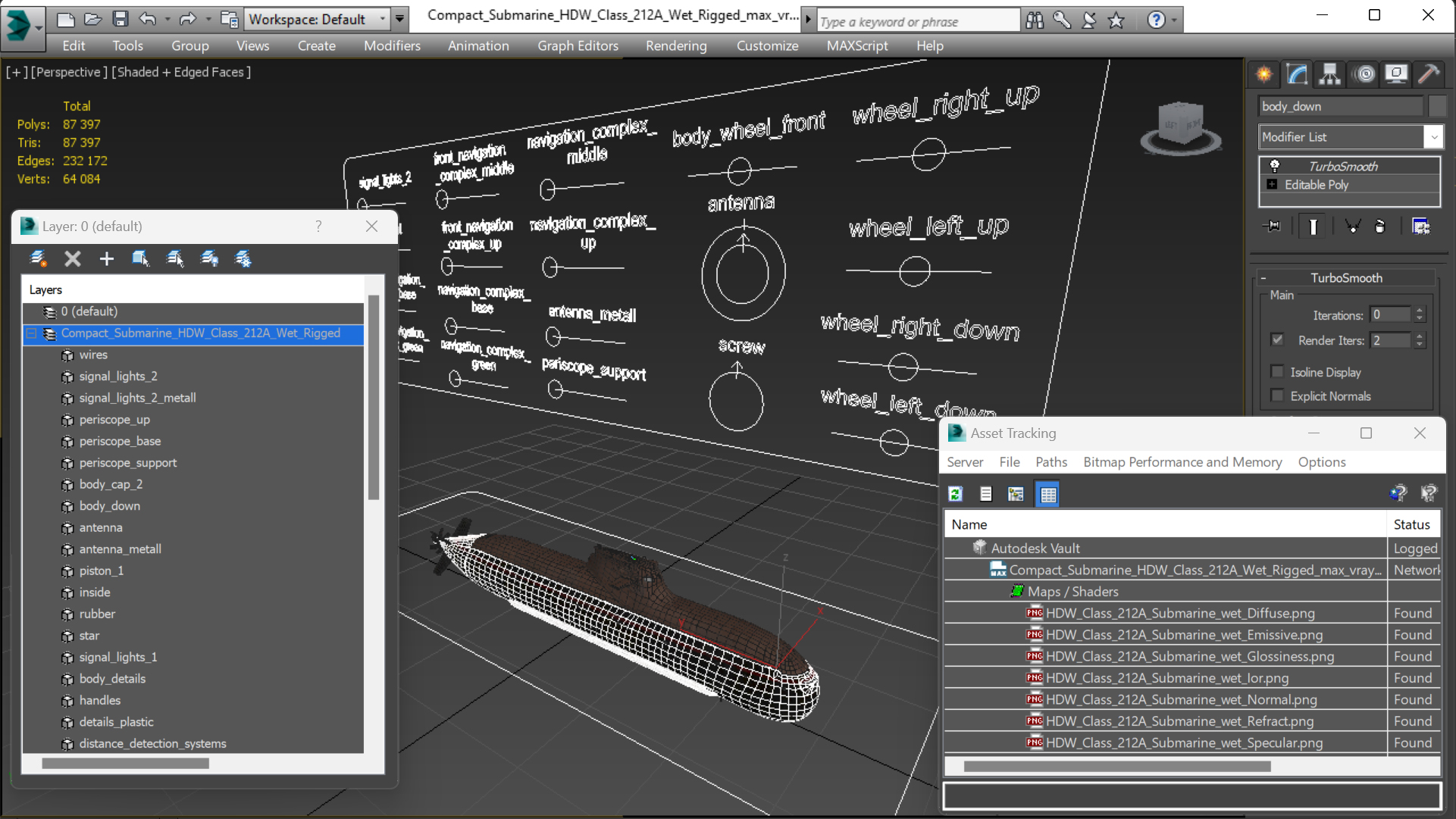
Task: Open the Utilities hammer panel tab
Action: point(1429,74)
